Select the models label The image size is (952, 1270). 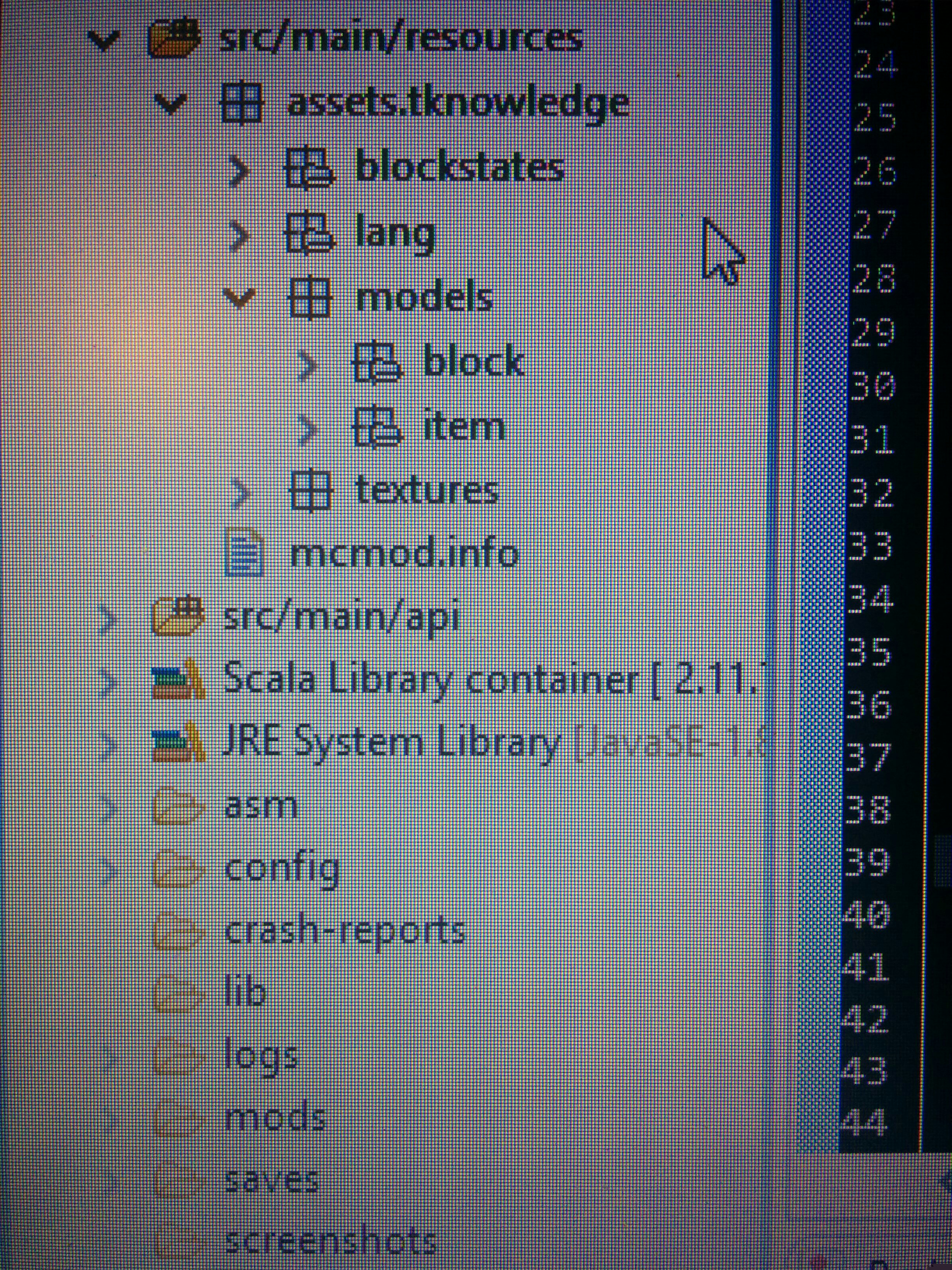[x=424, y=296]
